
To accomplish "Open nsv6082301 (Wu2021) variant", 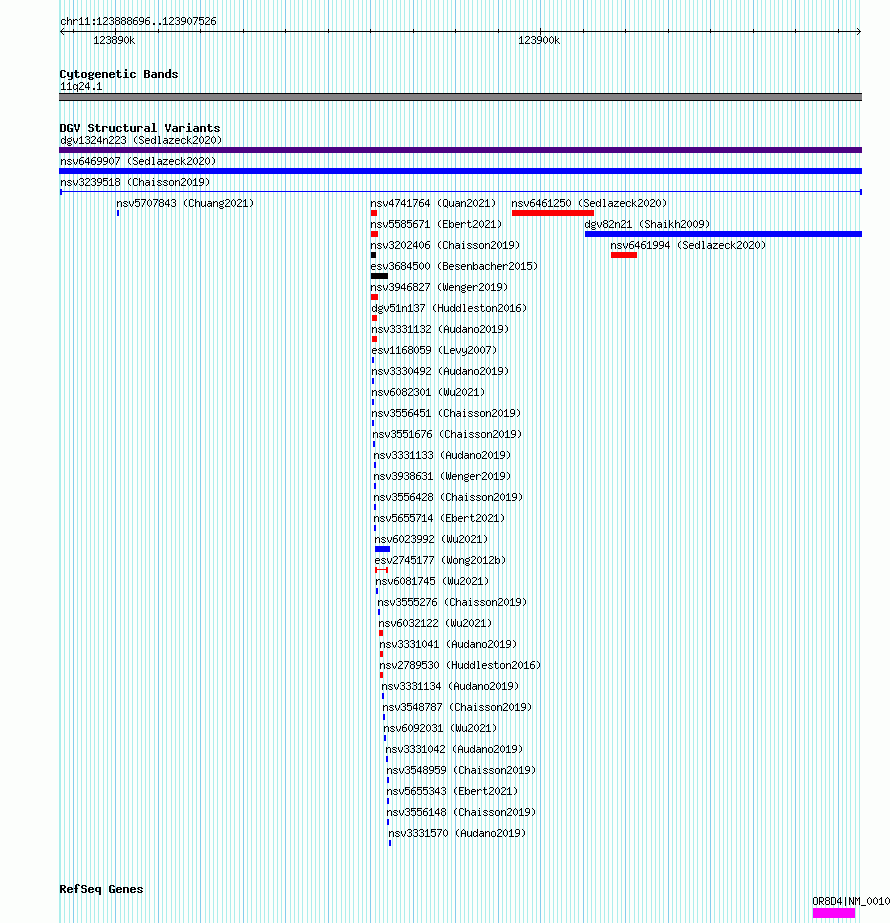I will (429, 392).
